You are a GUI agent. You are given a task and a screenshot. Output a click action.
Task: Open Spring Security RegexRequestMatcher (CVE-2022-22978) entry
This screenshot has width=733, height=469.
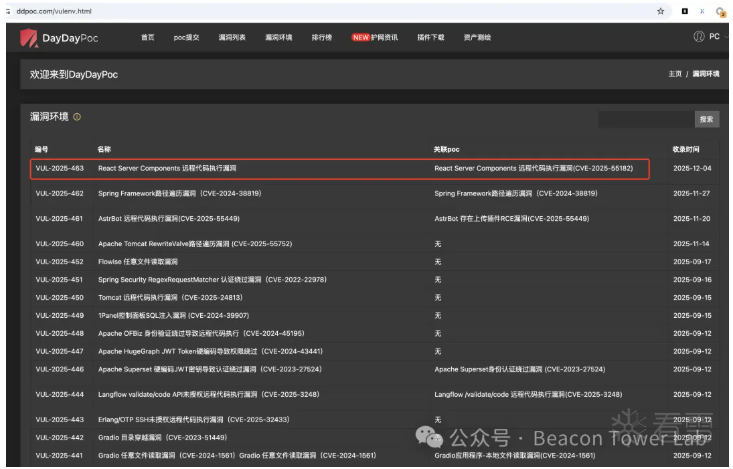pos(212,280)
